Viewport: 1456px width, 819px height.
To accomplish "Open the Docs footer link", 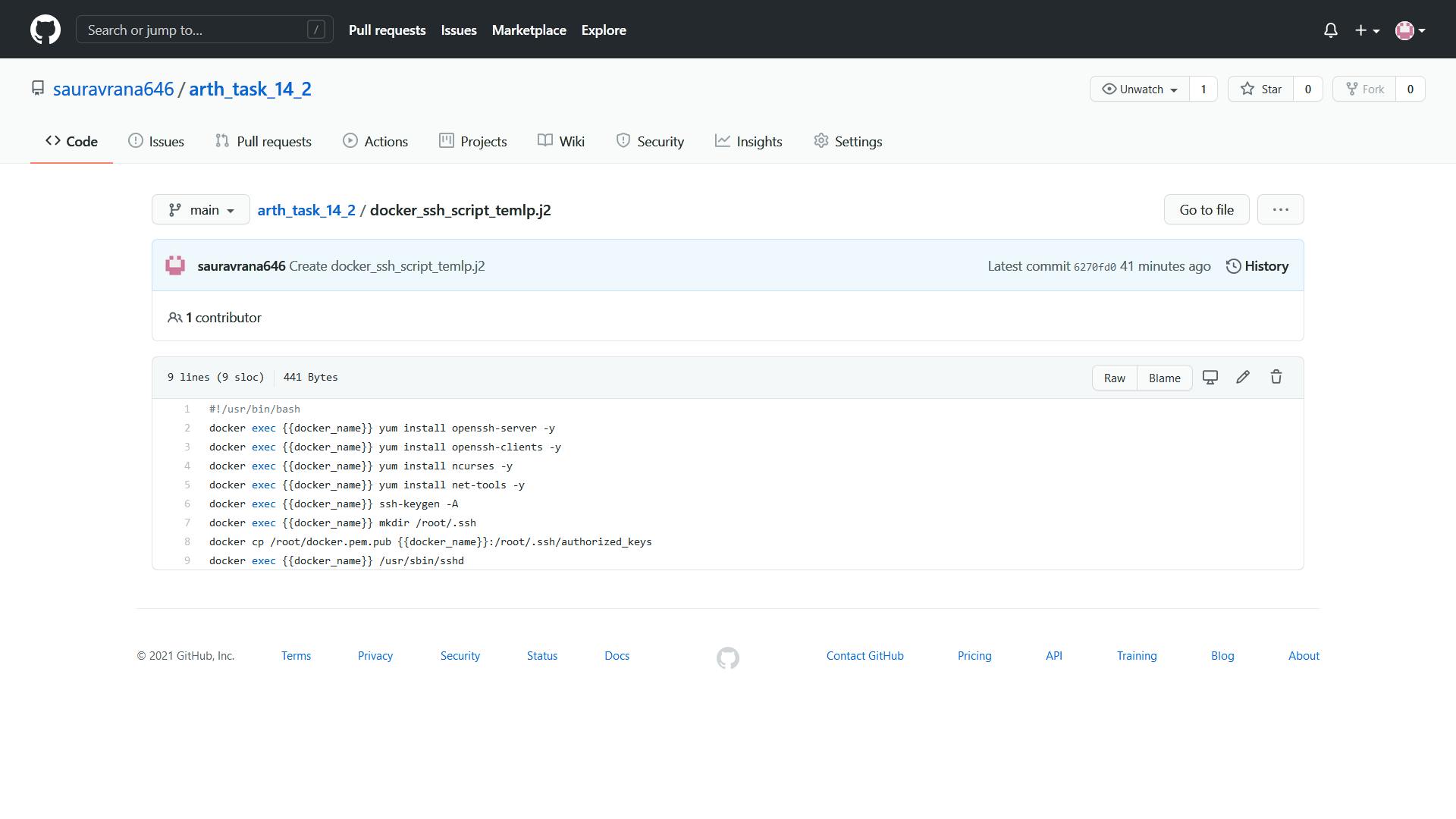I will tap(617, 656).
